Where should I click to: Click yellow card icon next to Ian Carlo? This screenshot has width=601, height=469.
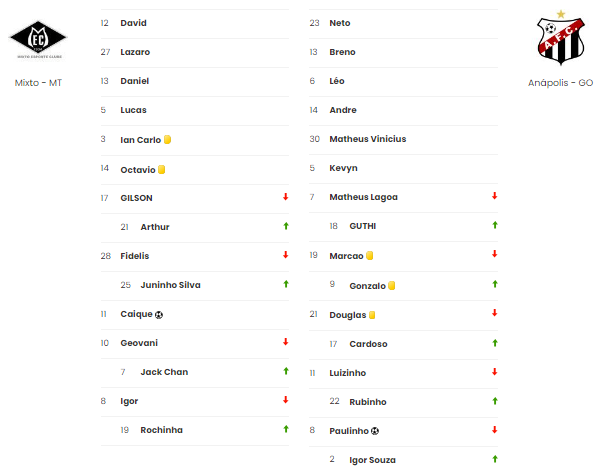(x=167, y=139)
